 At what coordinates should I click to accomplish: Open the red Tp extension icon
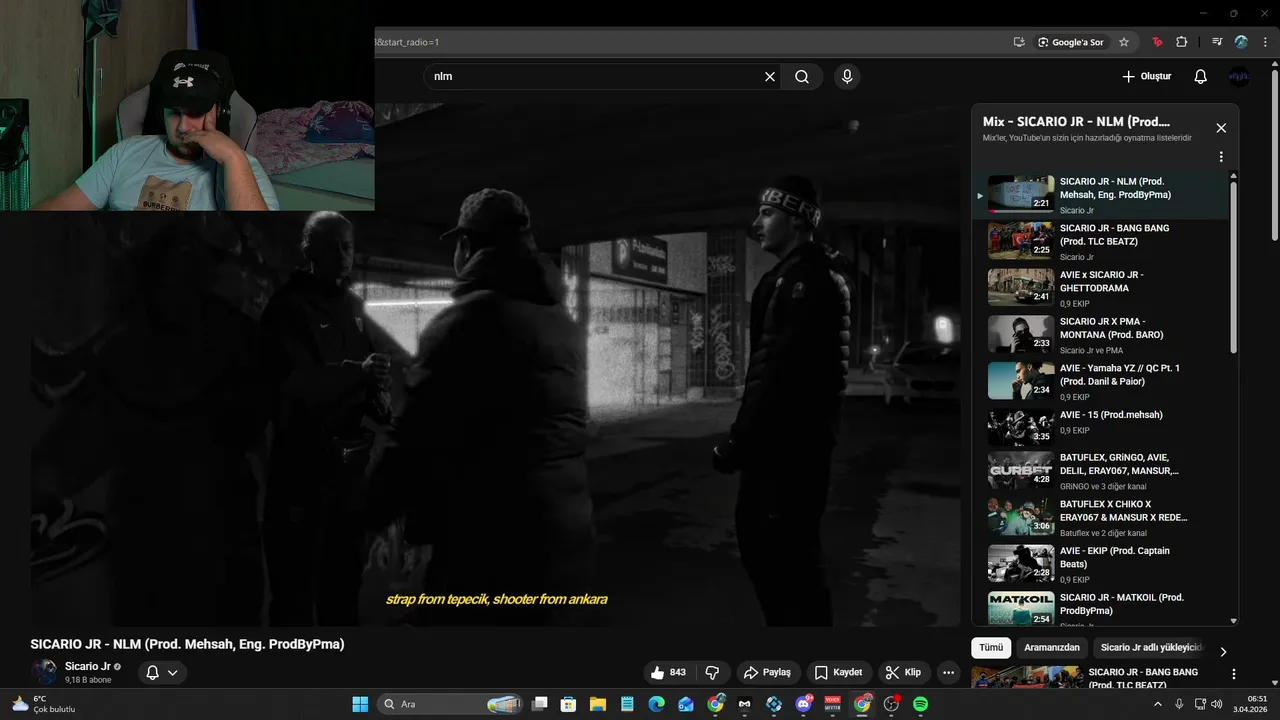1157,42
